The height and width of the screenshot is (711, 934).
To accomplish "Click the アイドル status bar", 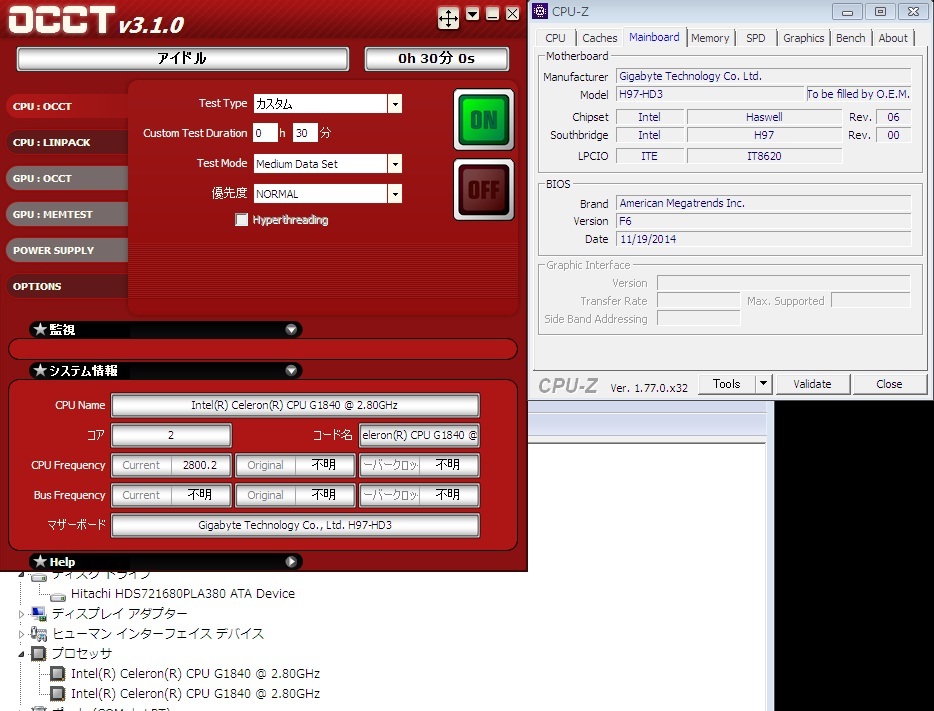I will click(x=183, y=58).
